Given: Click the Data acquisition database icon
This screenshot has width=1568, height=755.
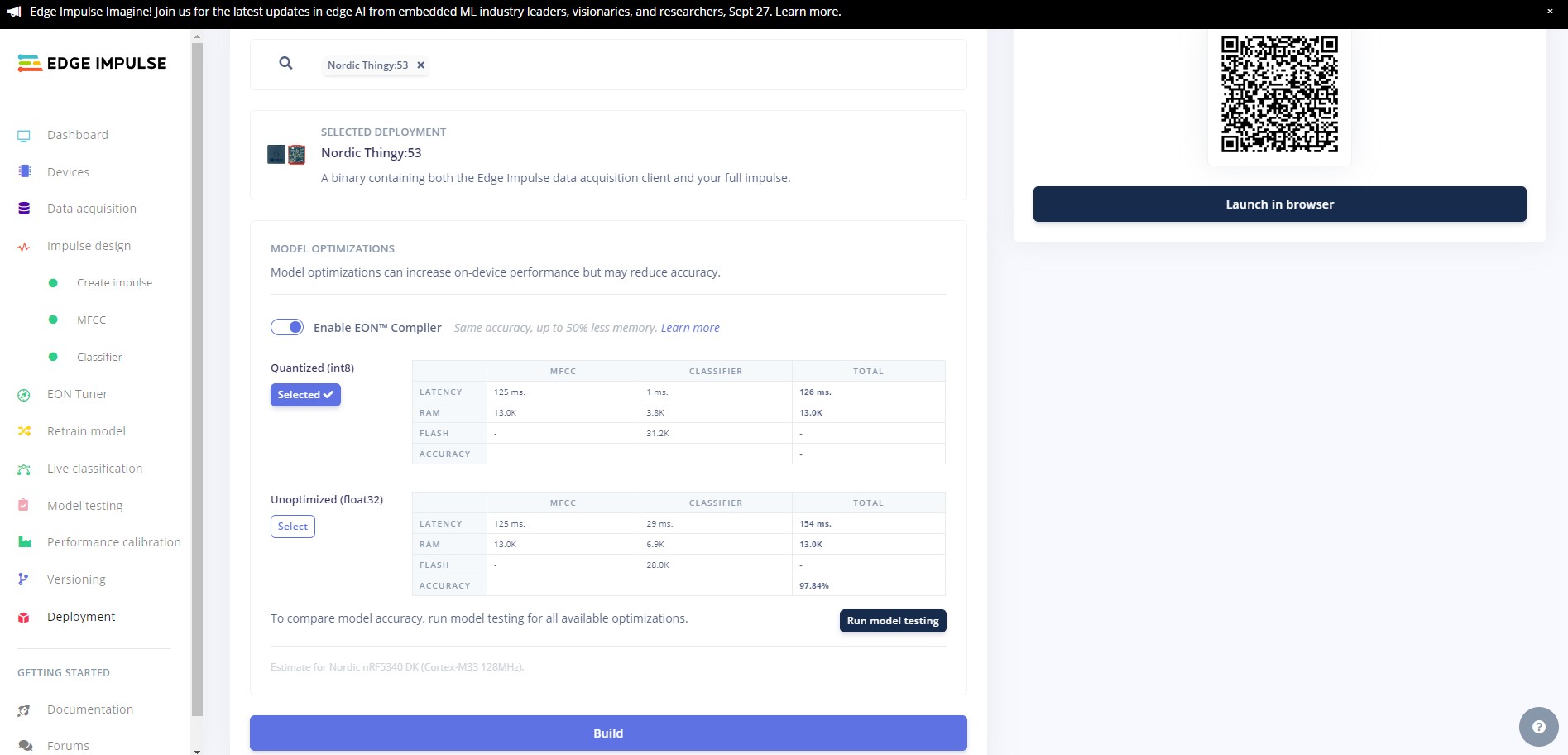Looking at the screenshot, I should tap(24, 209).
